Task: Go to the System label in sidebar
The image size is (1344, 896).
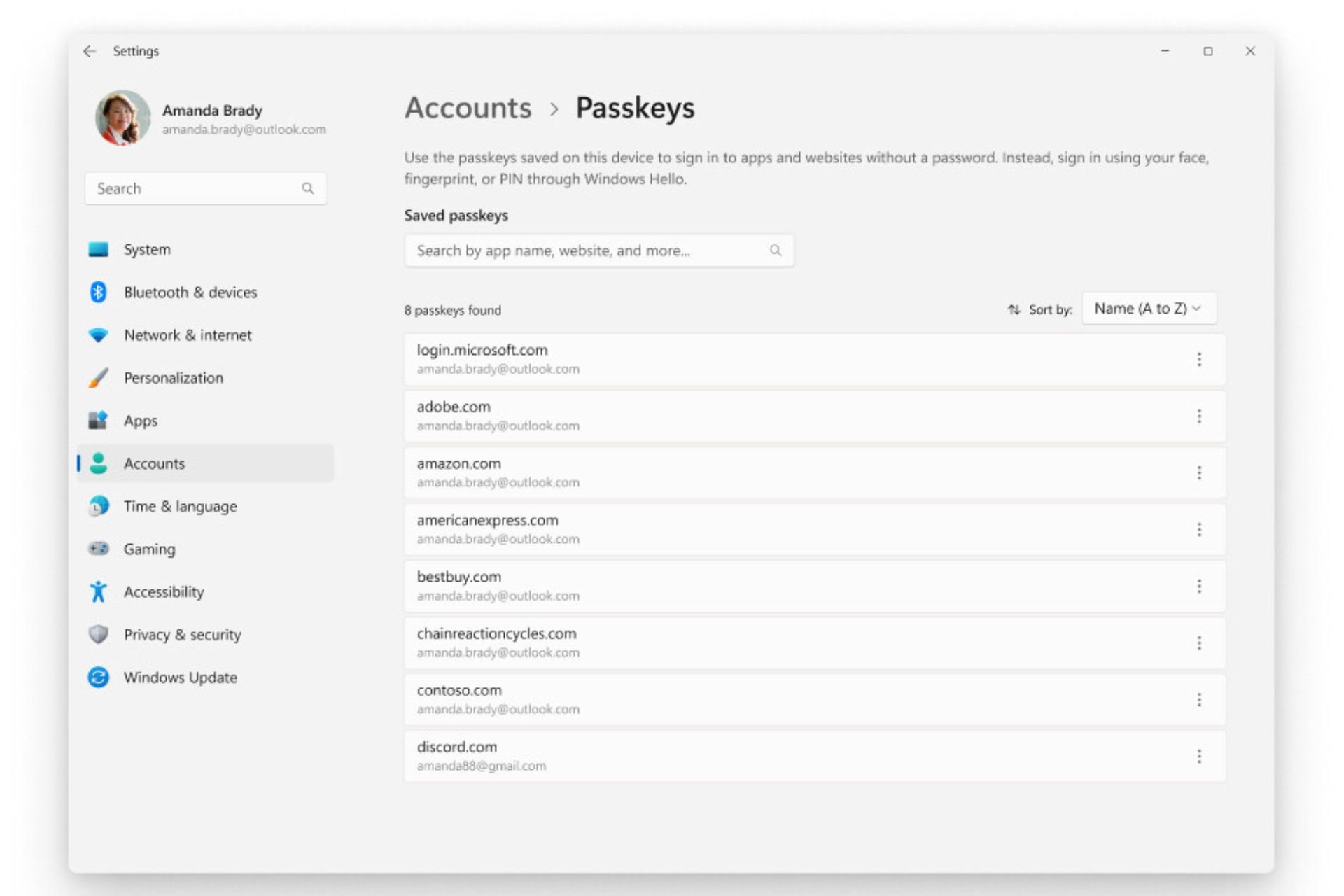Action: pos(147,250)
